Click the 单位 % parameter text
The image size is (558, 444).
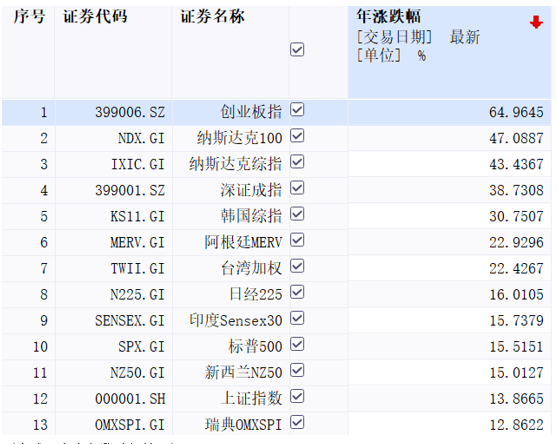coord(391,55)
